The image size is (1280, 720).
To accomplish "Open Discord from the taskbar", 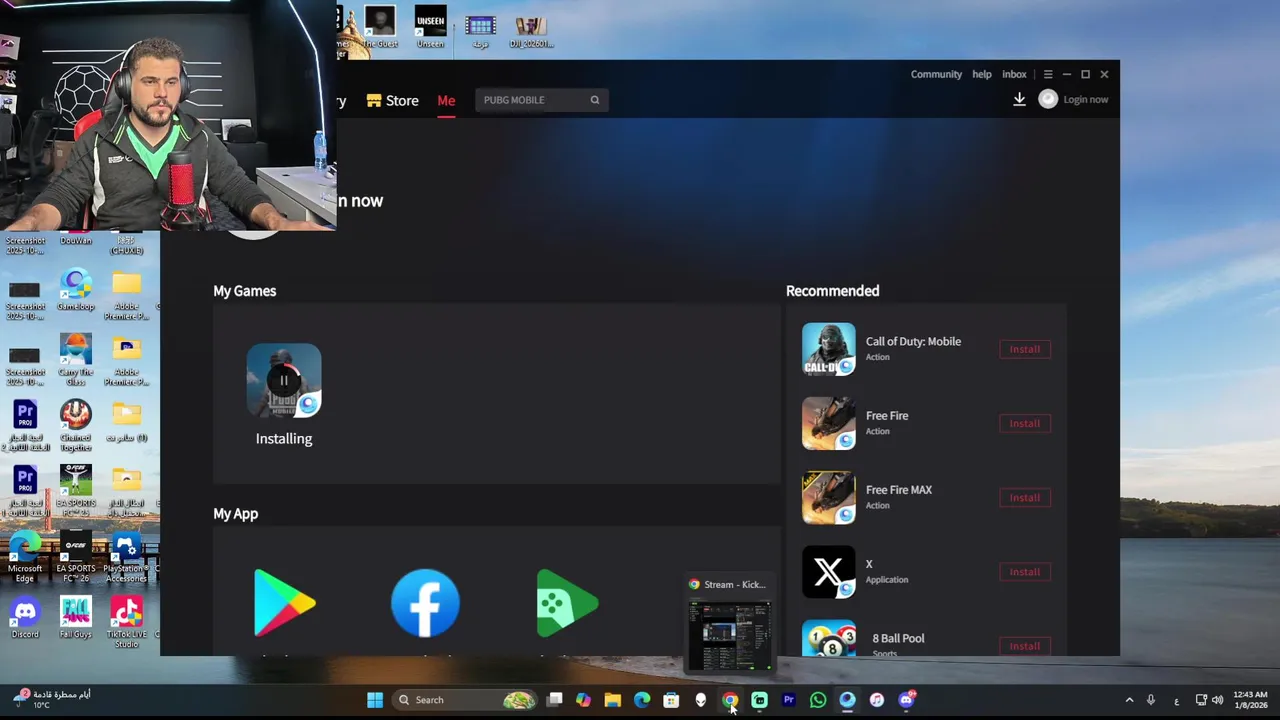I will pos(906,700).
